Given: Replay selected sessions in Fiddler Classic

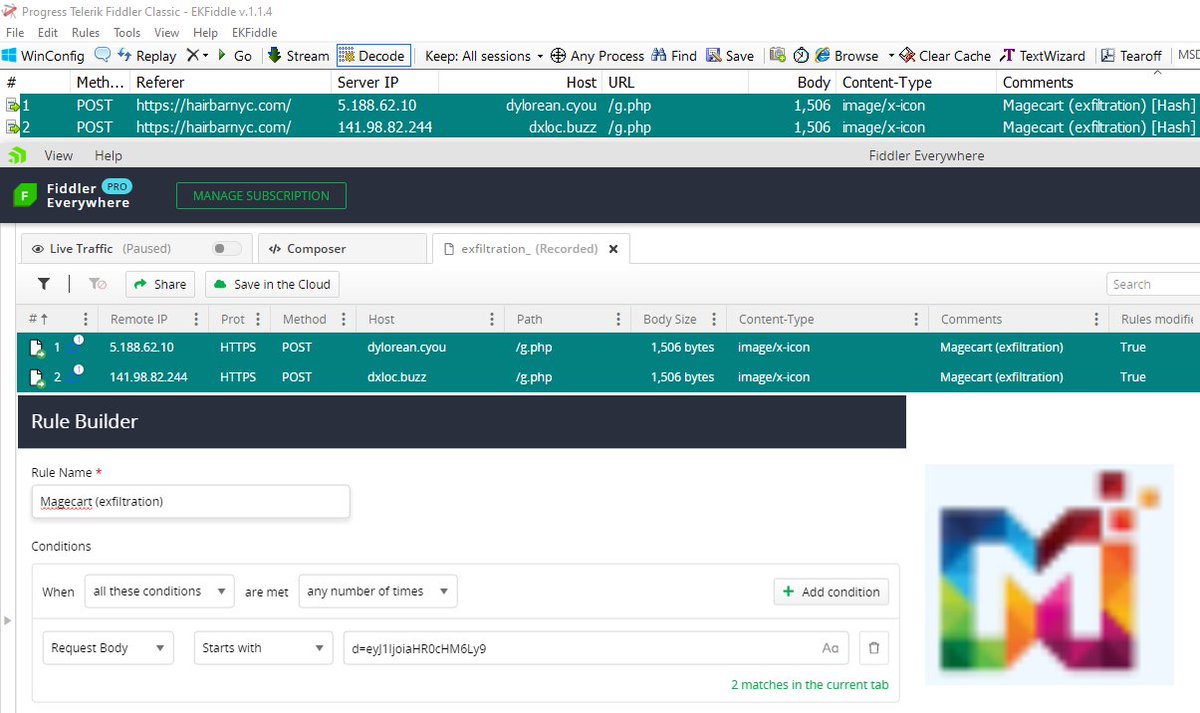Looking at the screenshot, I should pyautogui.click(x=145, y=56).
